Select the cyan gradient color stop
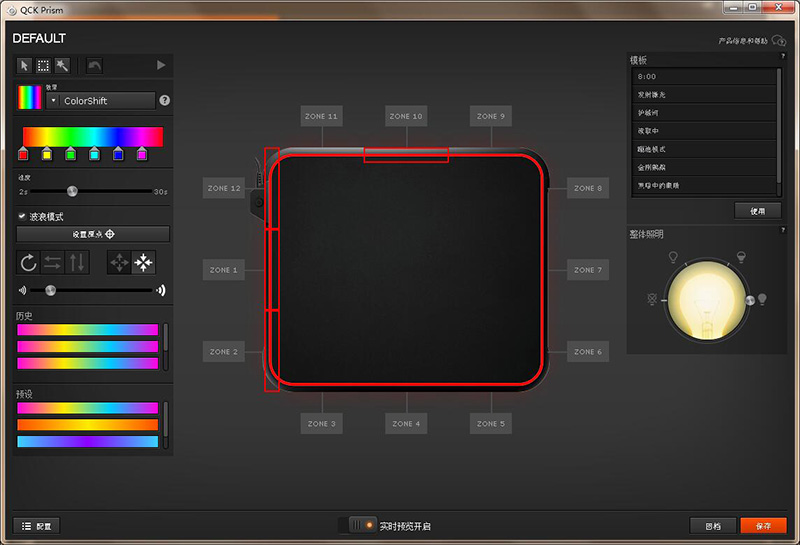The image size is (800, 545). (94, 153)
